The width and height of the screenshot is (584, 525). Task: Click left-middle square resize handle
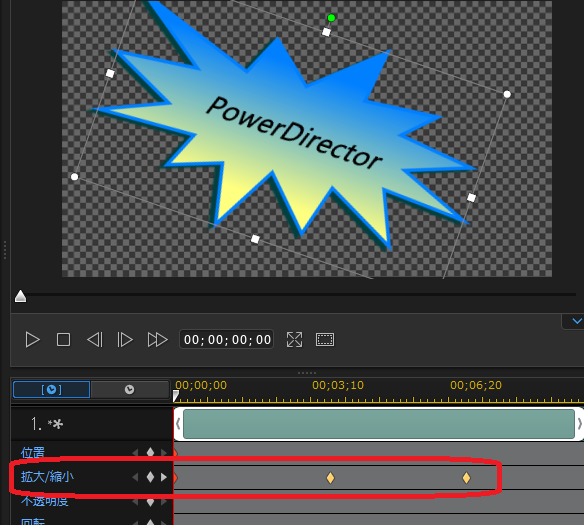pos(110,73)
